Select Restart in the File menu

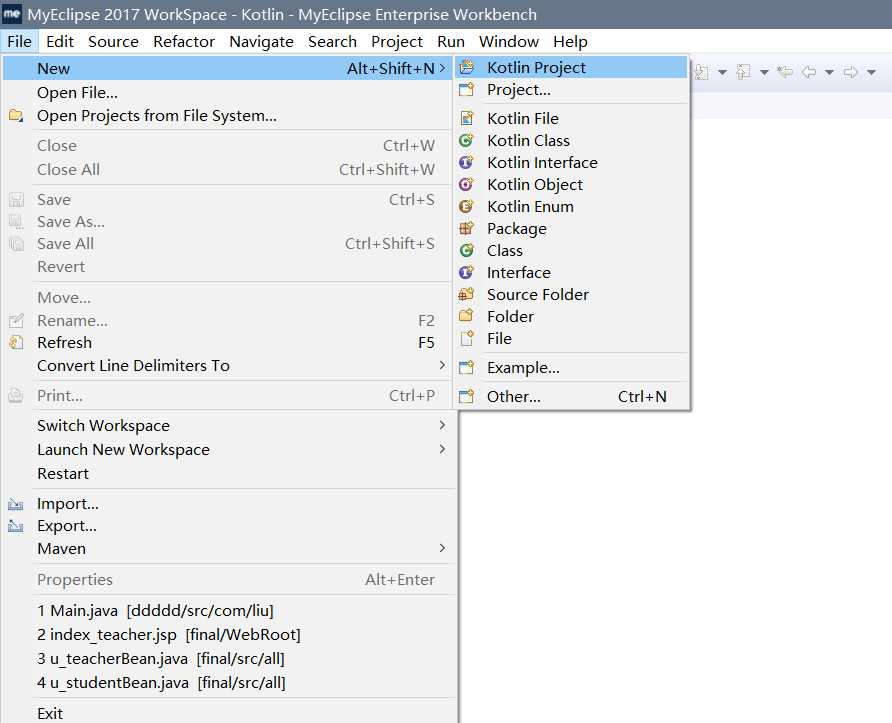click(x=228, y=473)
